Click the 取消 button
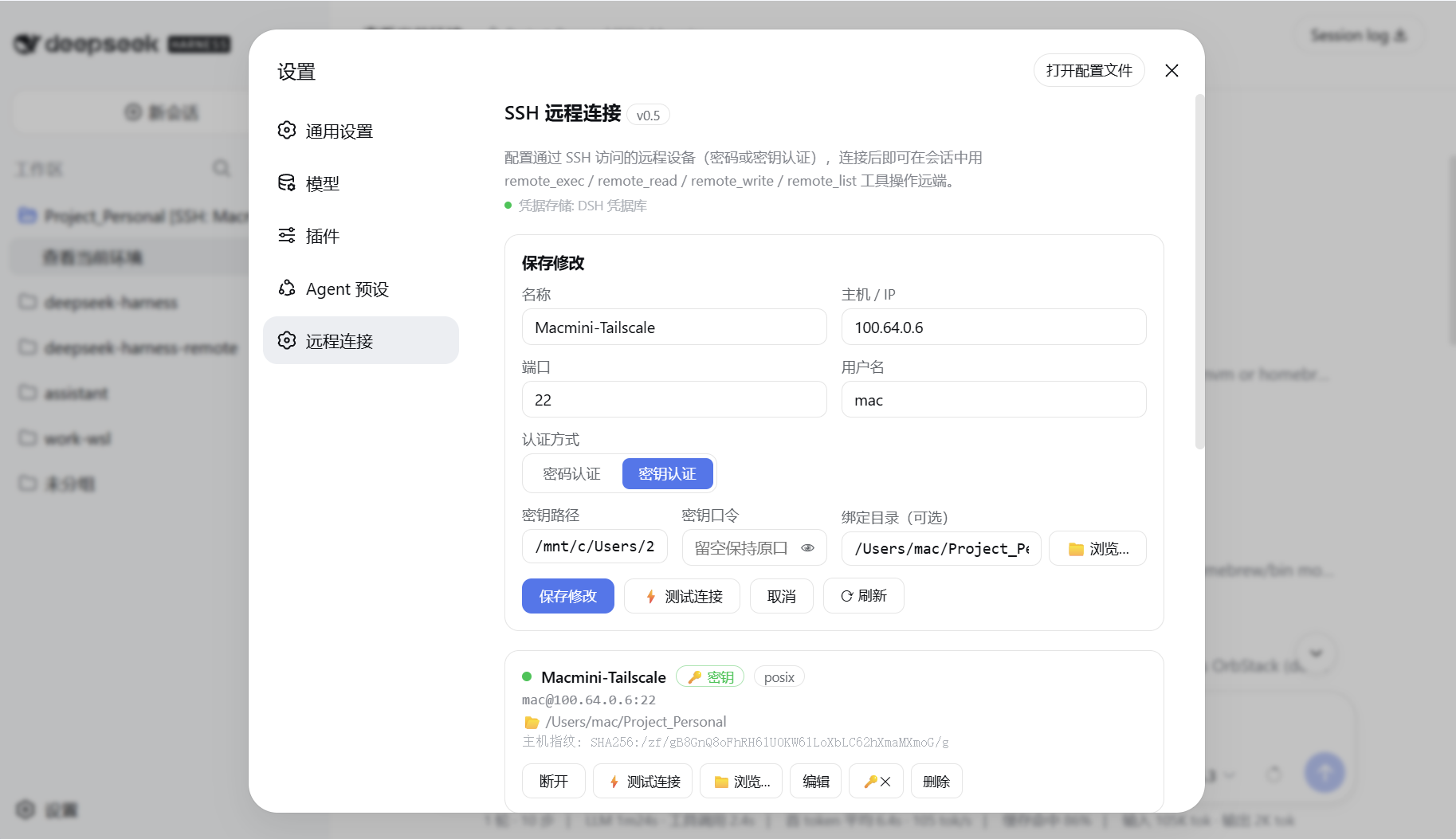Viewport: 1456px width, 839px height. (x=781, y=596)
